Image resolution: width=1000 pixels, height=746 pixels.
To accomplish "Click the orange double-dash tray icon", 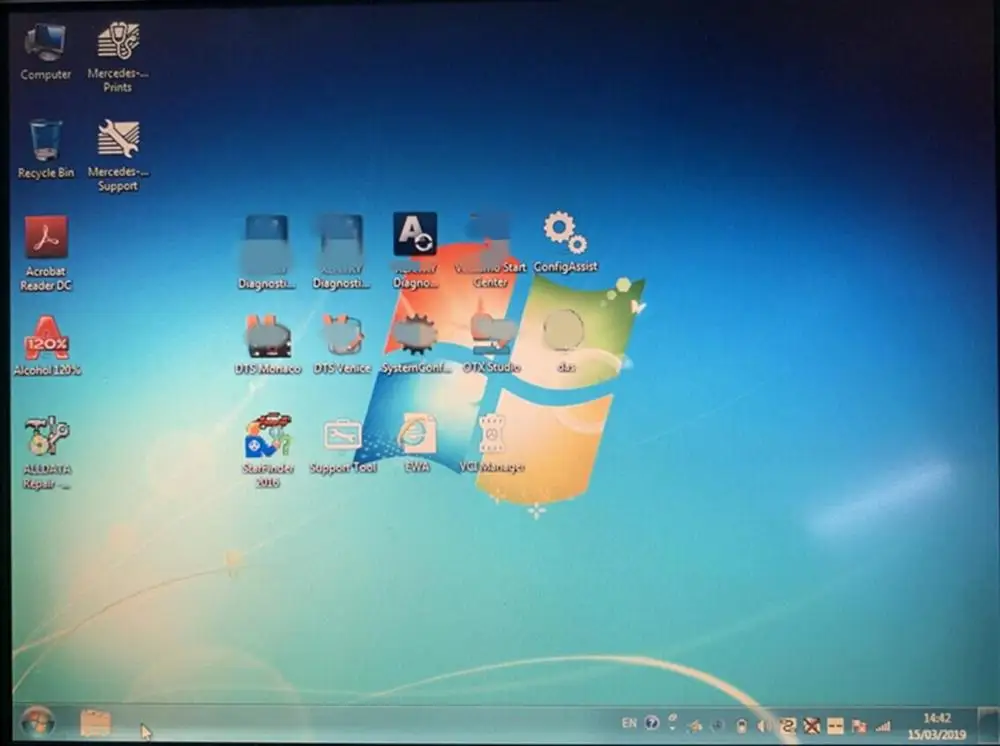I will coord(835,726).
